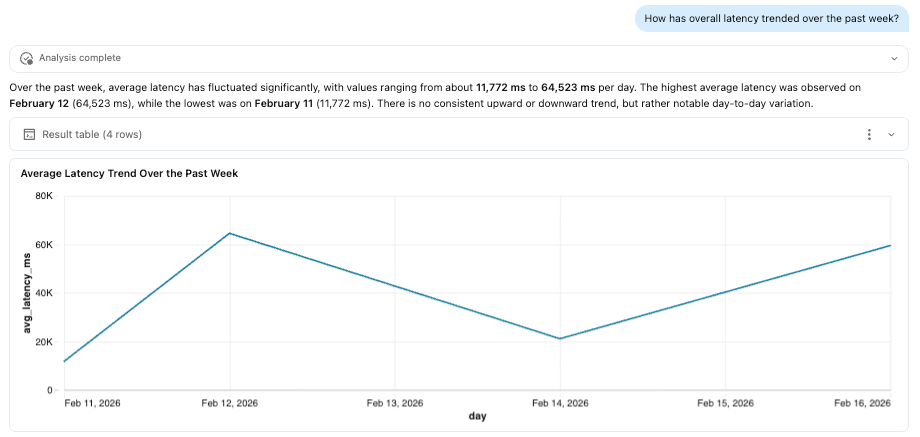The image size is (920, 437).
Task: Click the 40K y-axis label
Action: point(45,293)
